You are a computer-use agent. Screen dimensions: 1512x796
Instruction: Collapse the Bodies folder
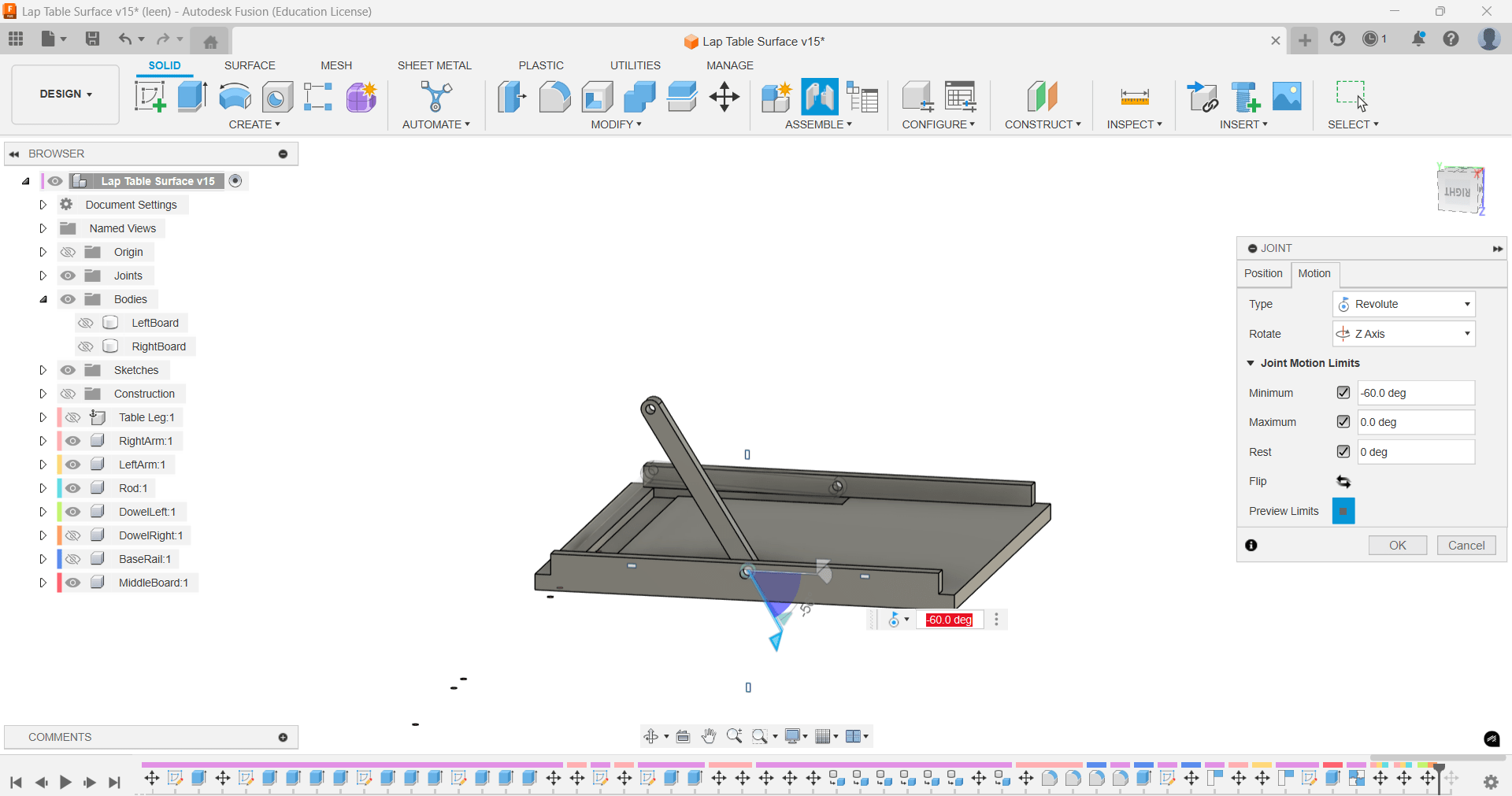pyautogui.click(x=43, y=299)
